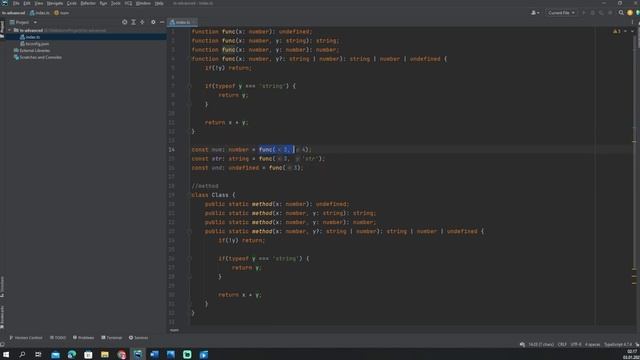Collapse the ts-advanced project root folder

(9, 30)
